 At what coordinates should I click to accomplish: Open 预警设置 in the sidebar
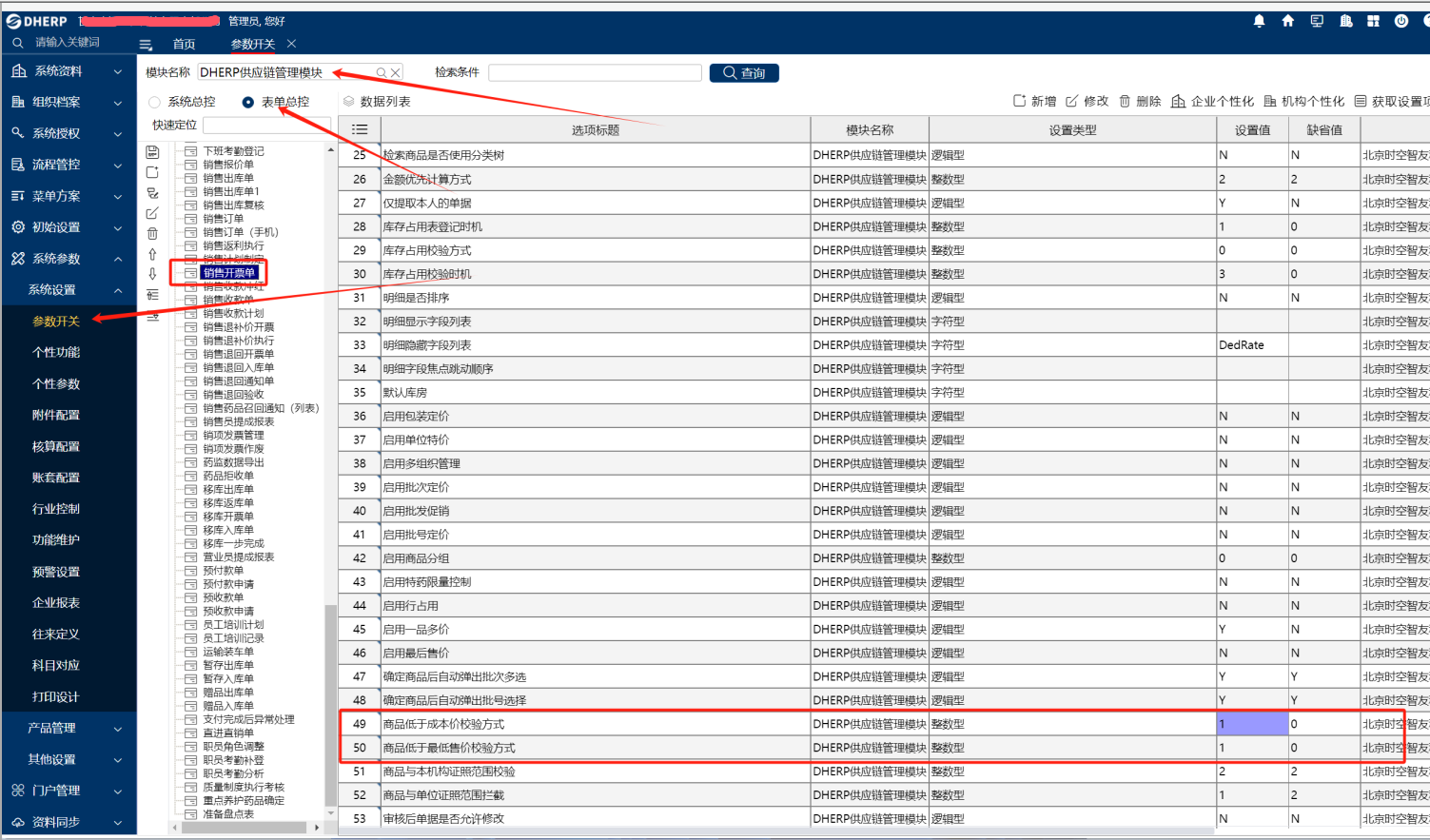pyautogui.click(x=56, y=572)
